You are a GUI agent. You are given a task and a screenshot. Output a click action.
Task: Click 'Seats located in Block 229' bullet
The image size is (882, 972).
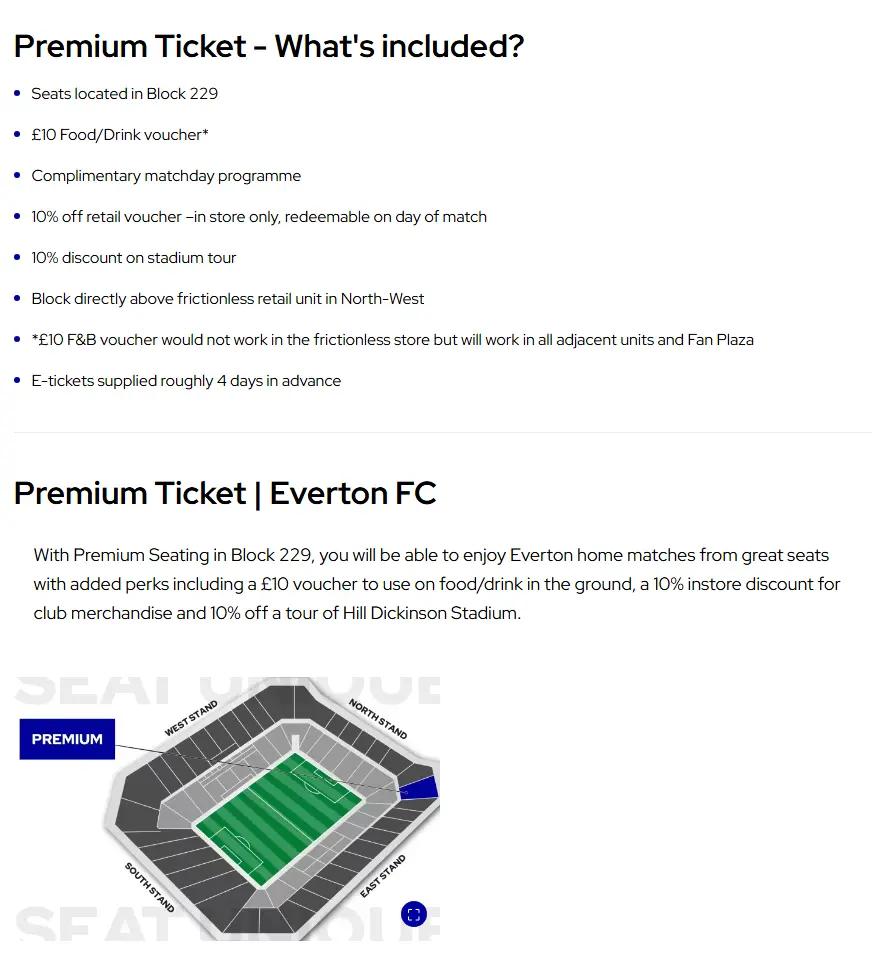click(125, 94)
